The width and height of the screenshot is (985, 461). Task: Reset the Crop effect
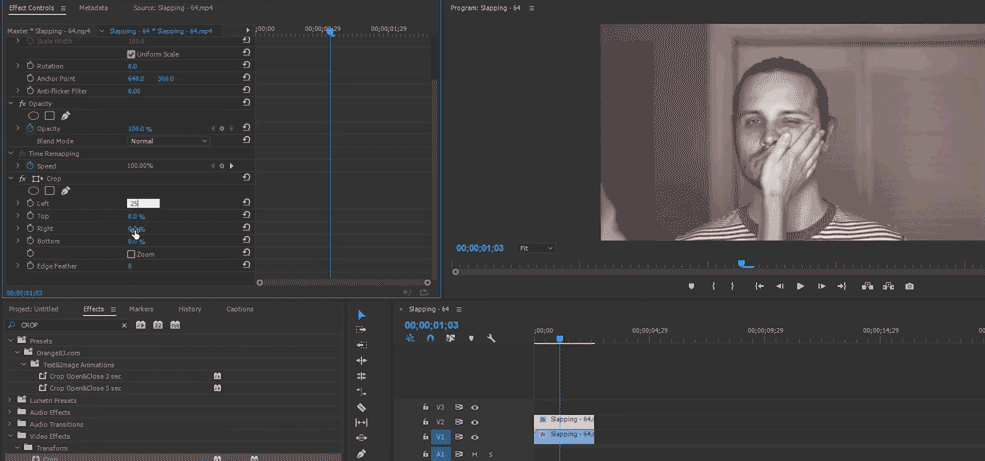click(x=246, y=178)
